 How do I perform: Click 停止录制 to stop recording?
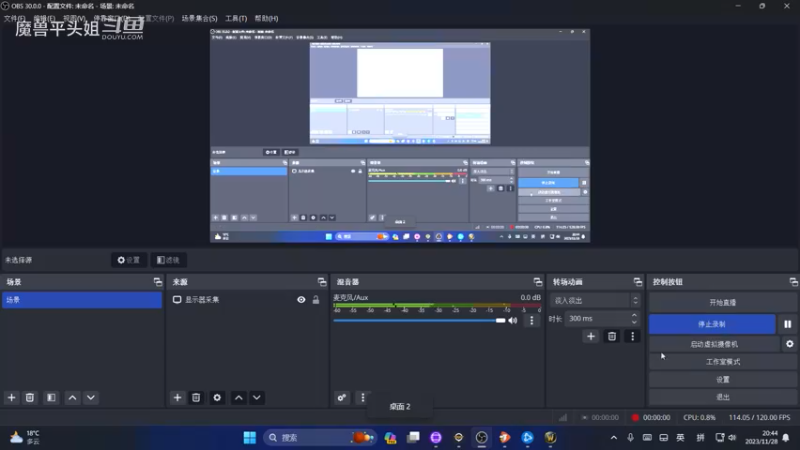coord(712,324)
